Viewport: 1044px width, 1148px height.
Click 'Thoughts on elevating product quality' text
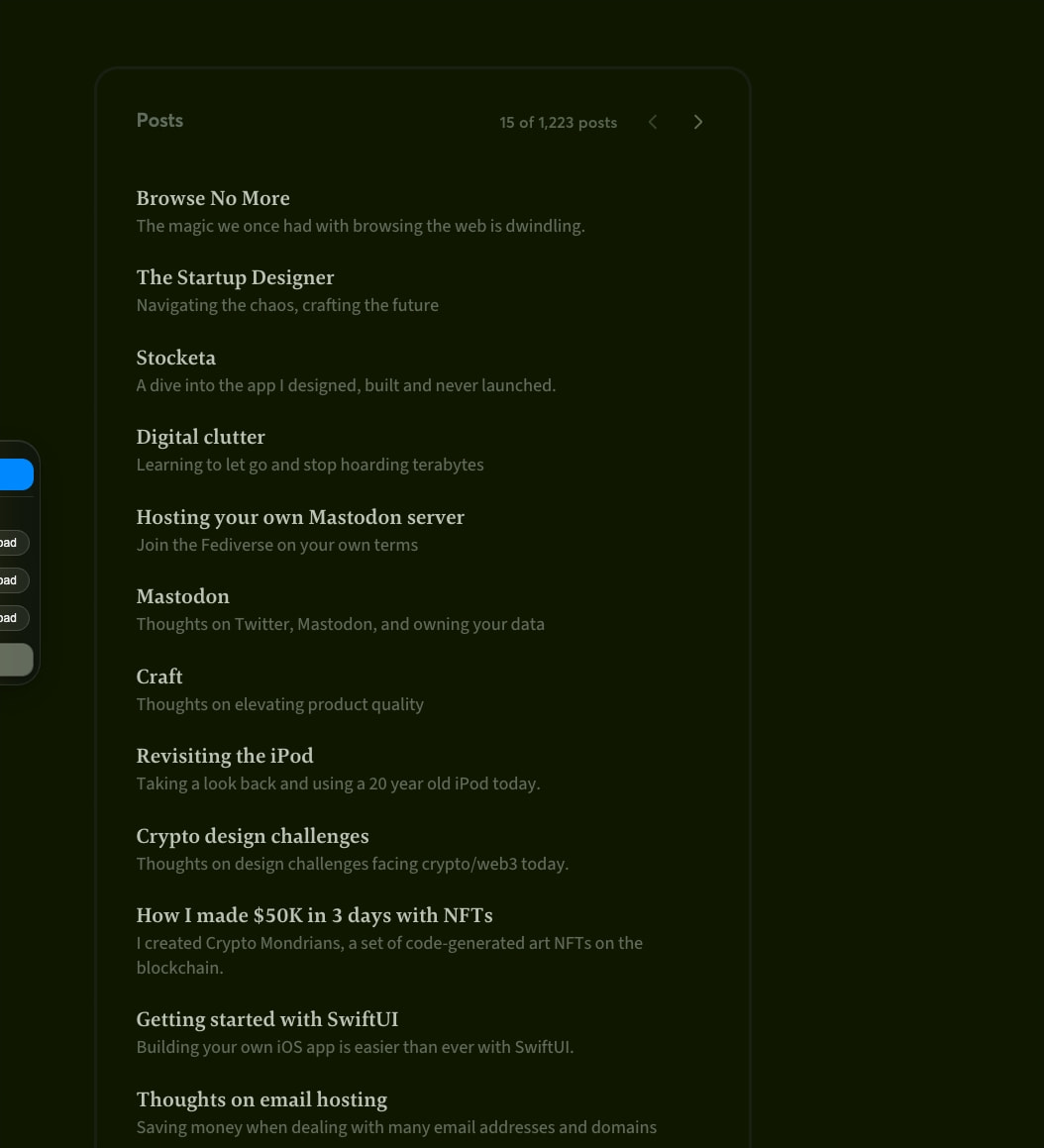point(280,704)
